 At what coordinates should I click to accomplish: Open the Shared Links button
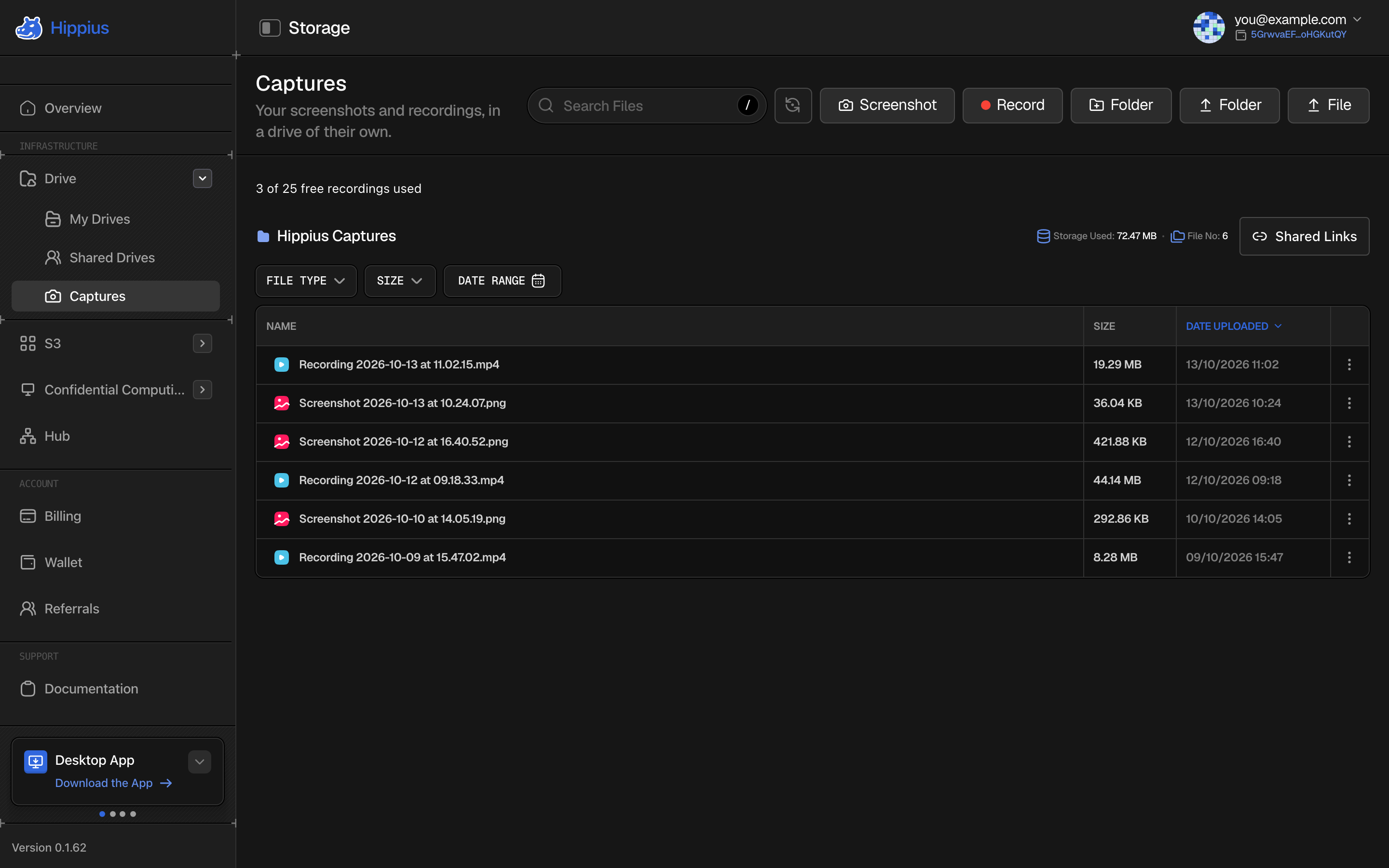pyautogui.click(x=1304, y=236)
